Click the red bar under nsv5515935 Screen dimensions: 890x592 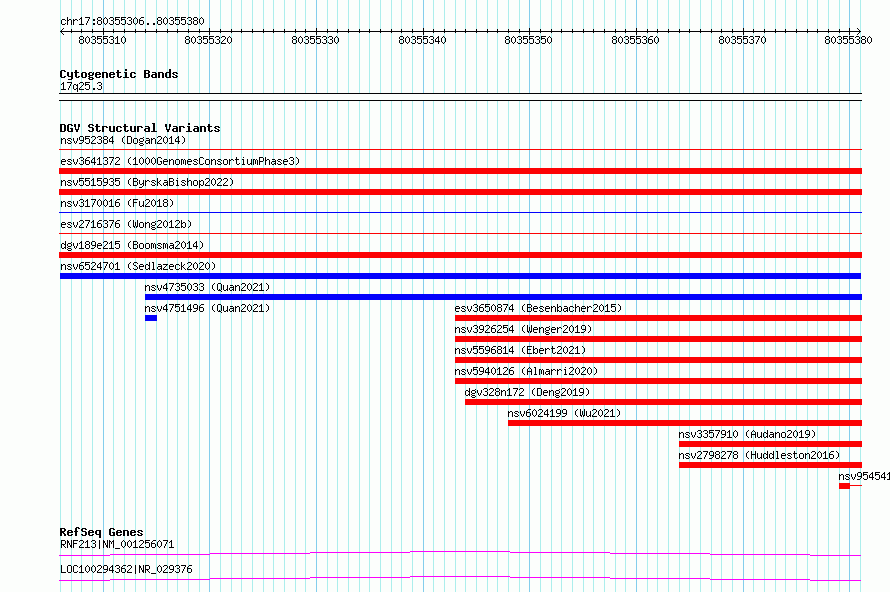point(460,192)
